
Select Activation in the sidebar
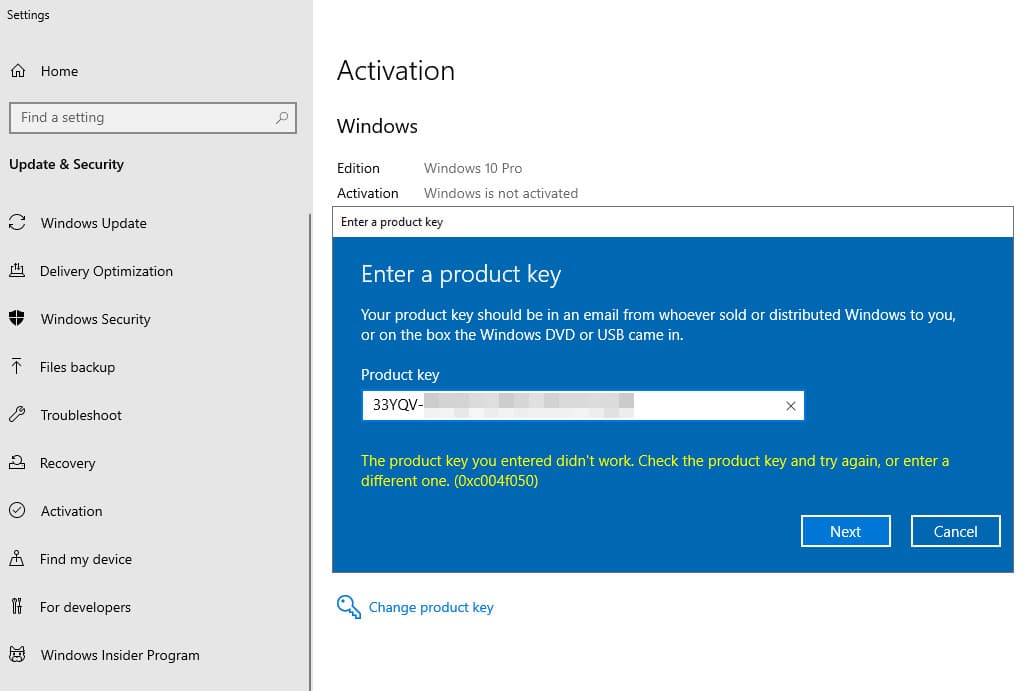click(71, 511)
